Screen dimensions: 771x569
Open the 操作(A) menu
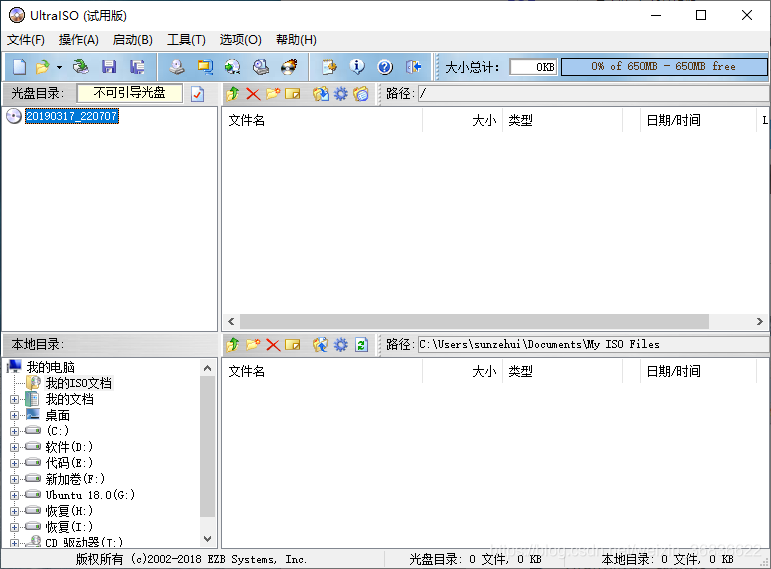click(79, 40)
